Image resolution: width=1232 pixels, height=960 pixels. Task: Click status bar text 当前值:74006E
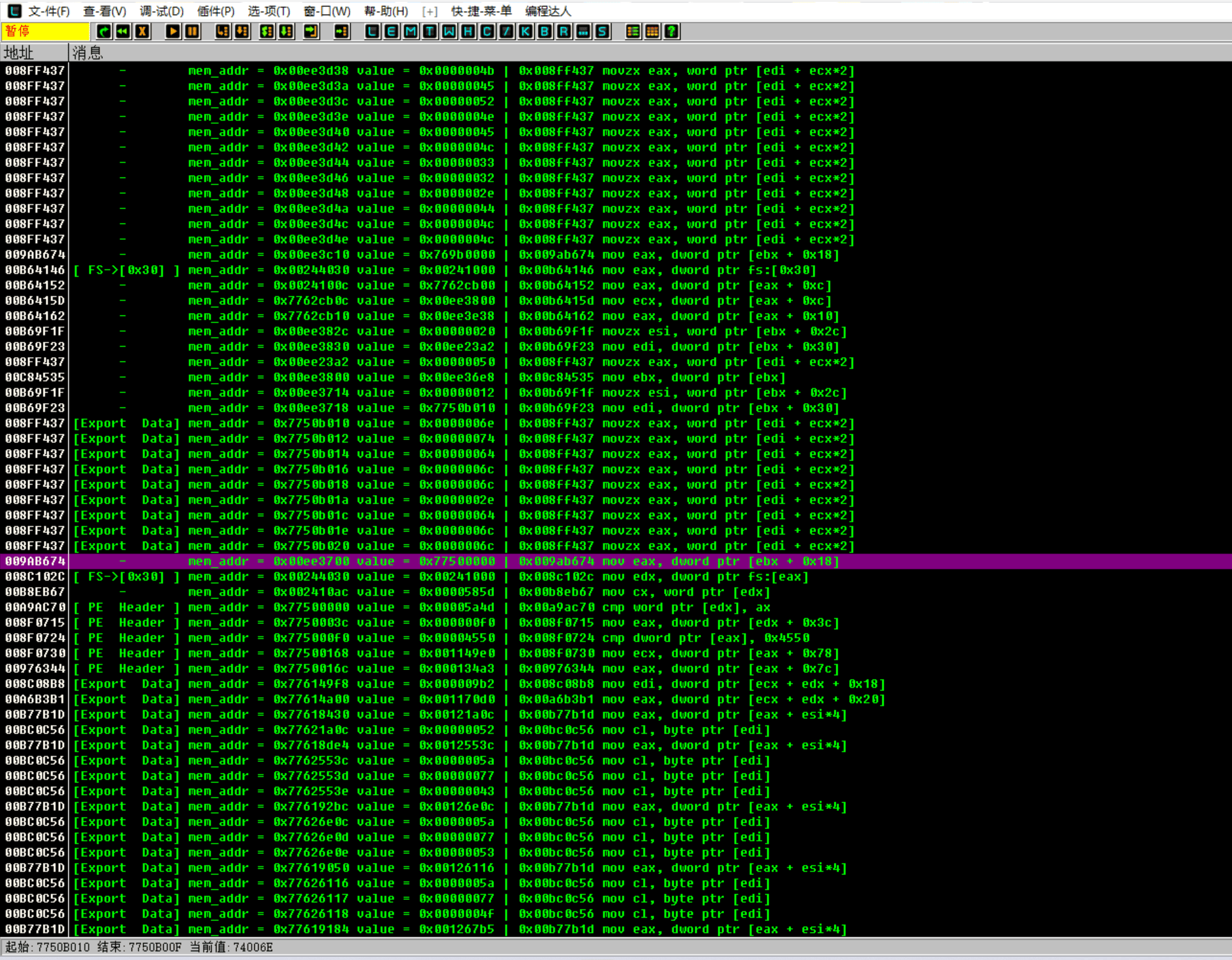coord(231,947)
